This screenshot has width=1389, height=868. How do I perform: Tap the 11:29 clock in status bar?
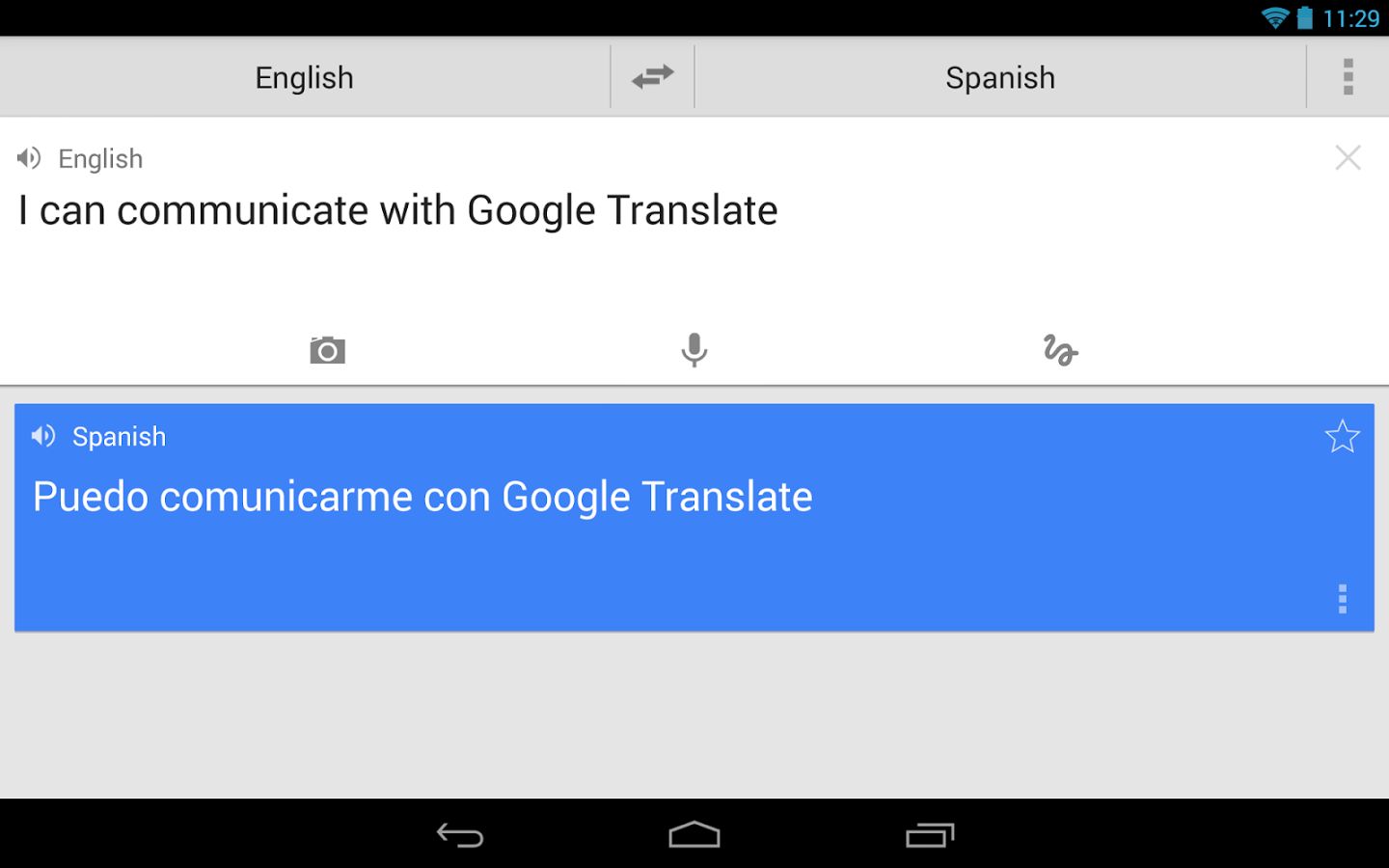point(1350,18)
